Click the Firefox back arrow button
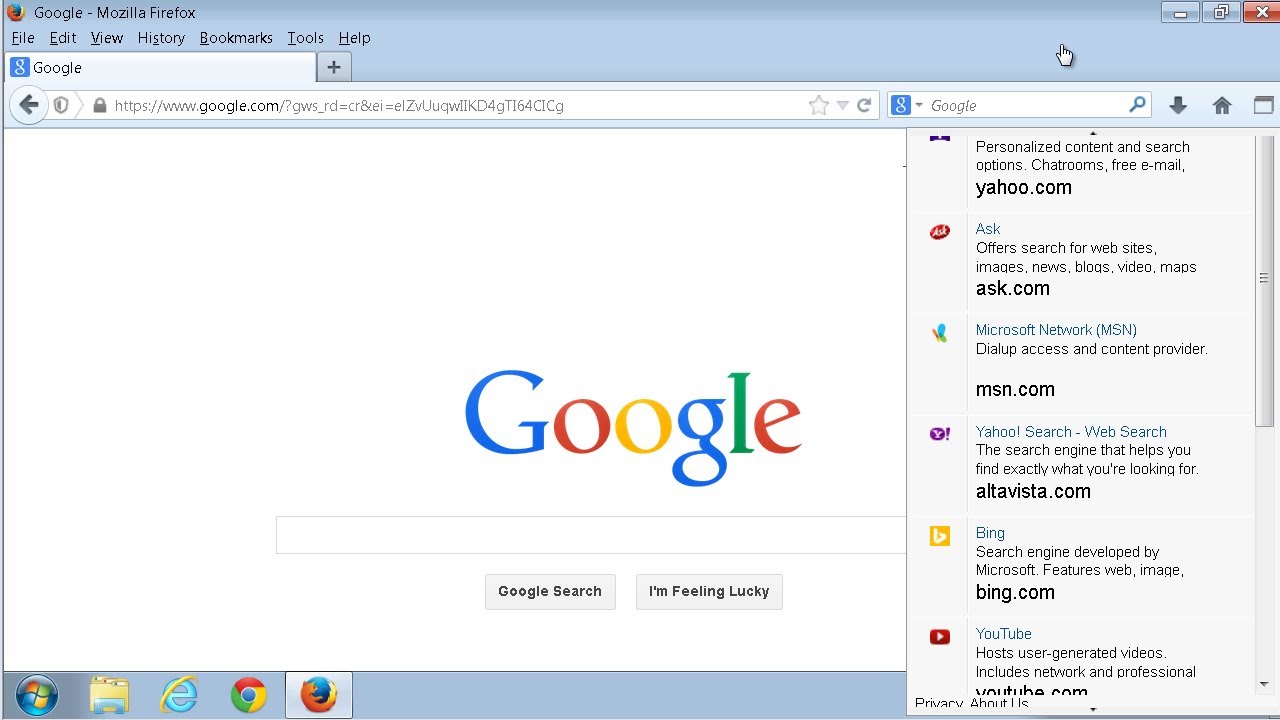This screenshot has width=1280, height=720. (x=29, y=105)
